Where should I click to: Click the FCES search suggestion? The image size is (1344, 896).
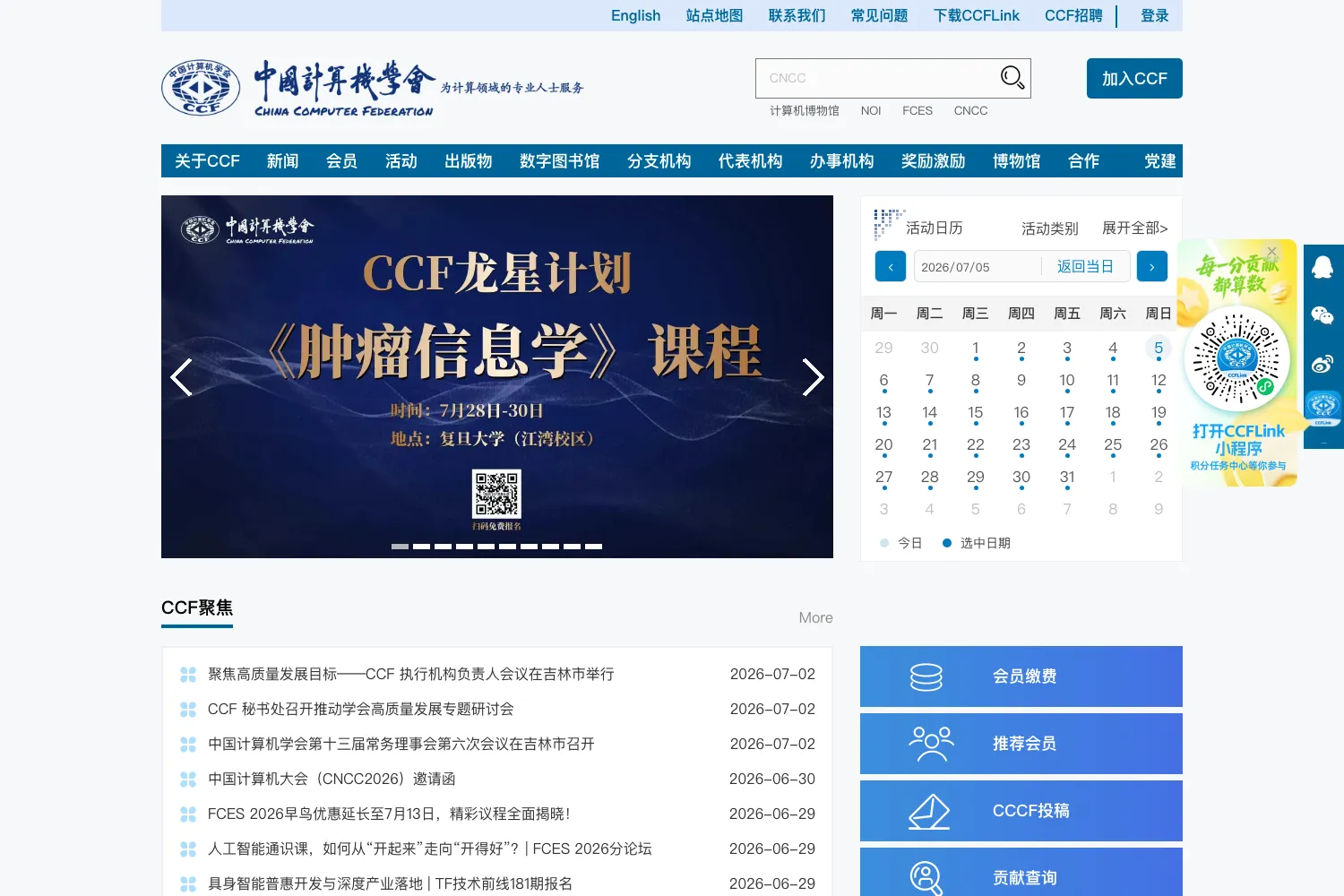pos(918,110)
